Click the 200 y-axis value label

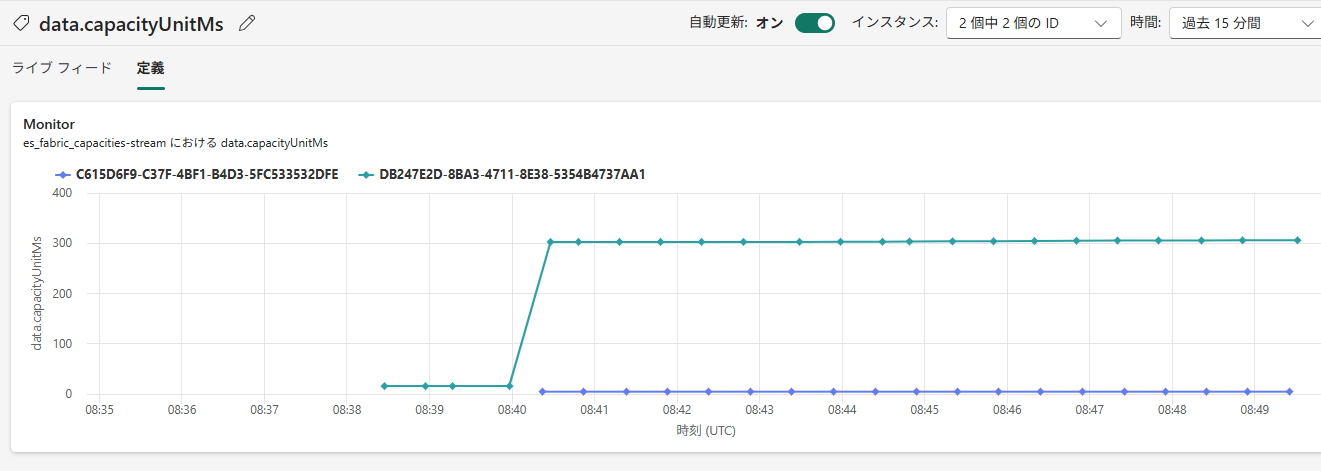pyautogui.click(x=63, y=293)
